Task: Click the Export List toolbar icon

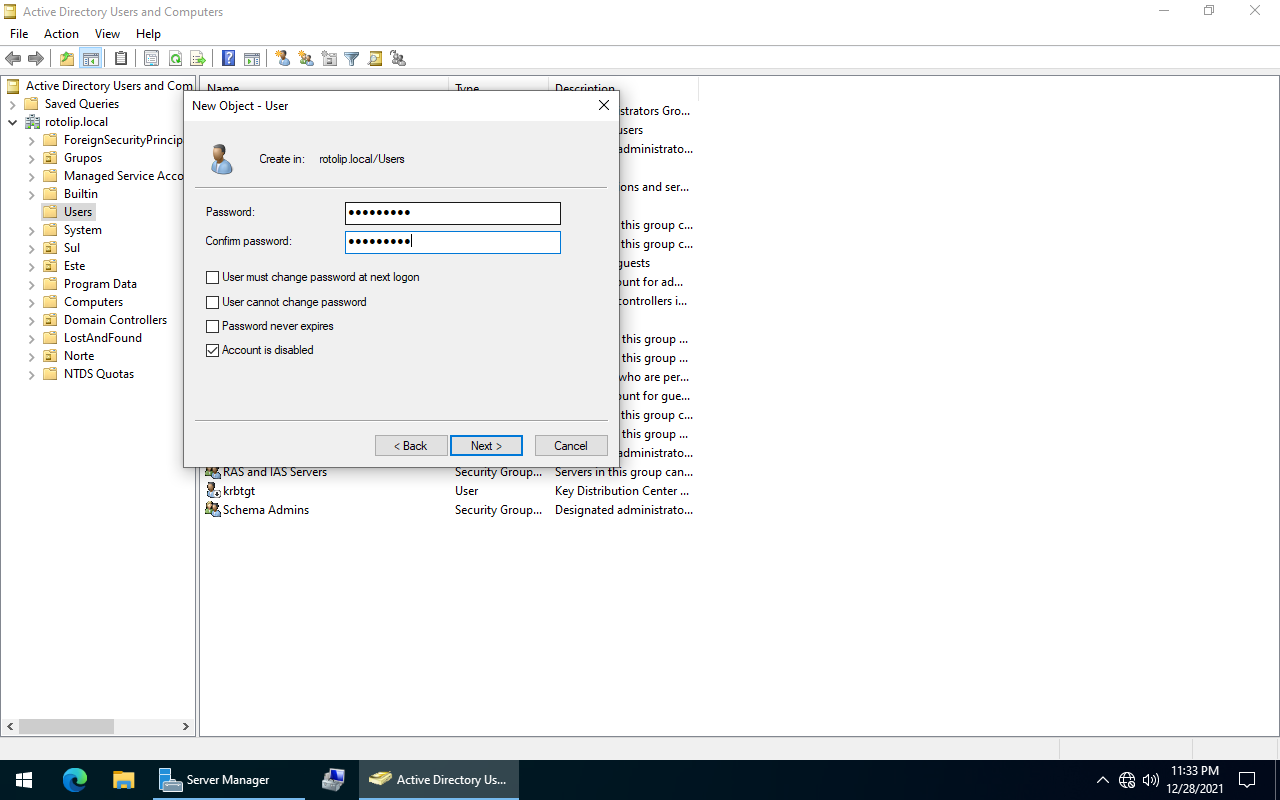Action: pos(198,59)
